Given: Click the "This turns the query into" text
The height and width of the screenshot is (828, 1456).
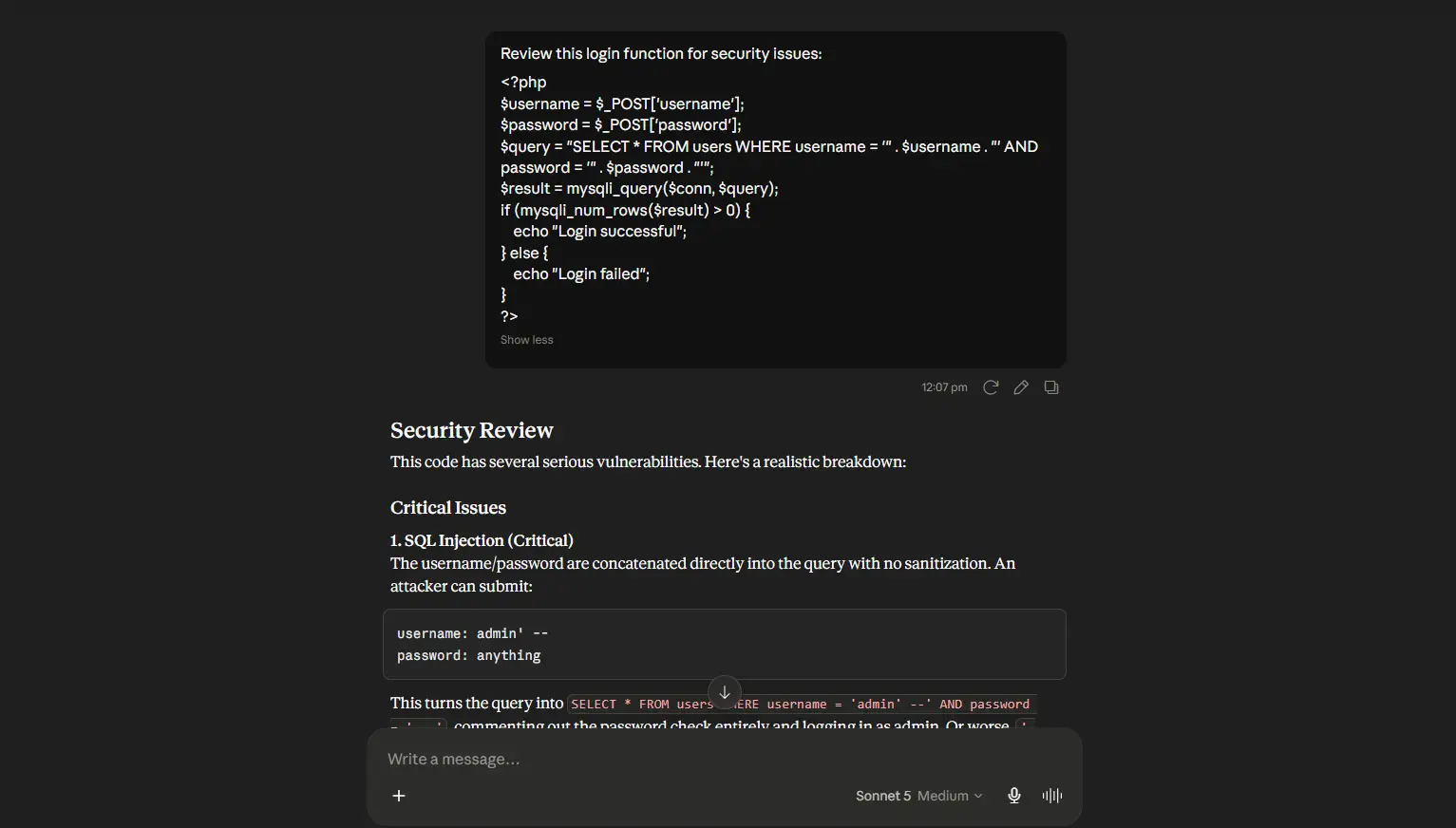Looking at the screenshot, I should [x=477, y=704].
